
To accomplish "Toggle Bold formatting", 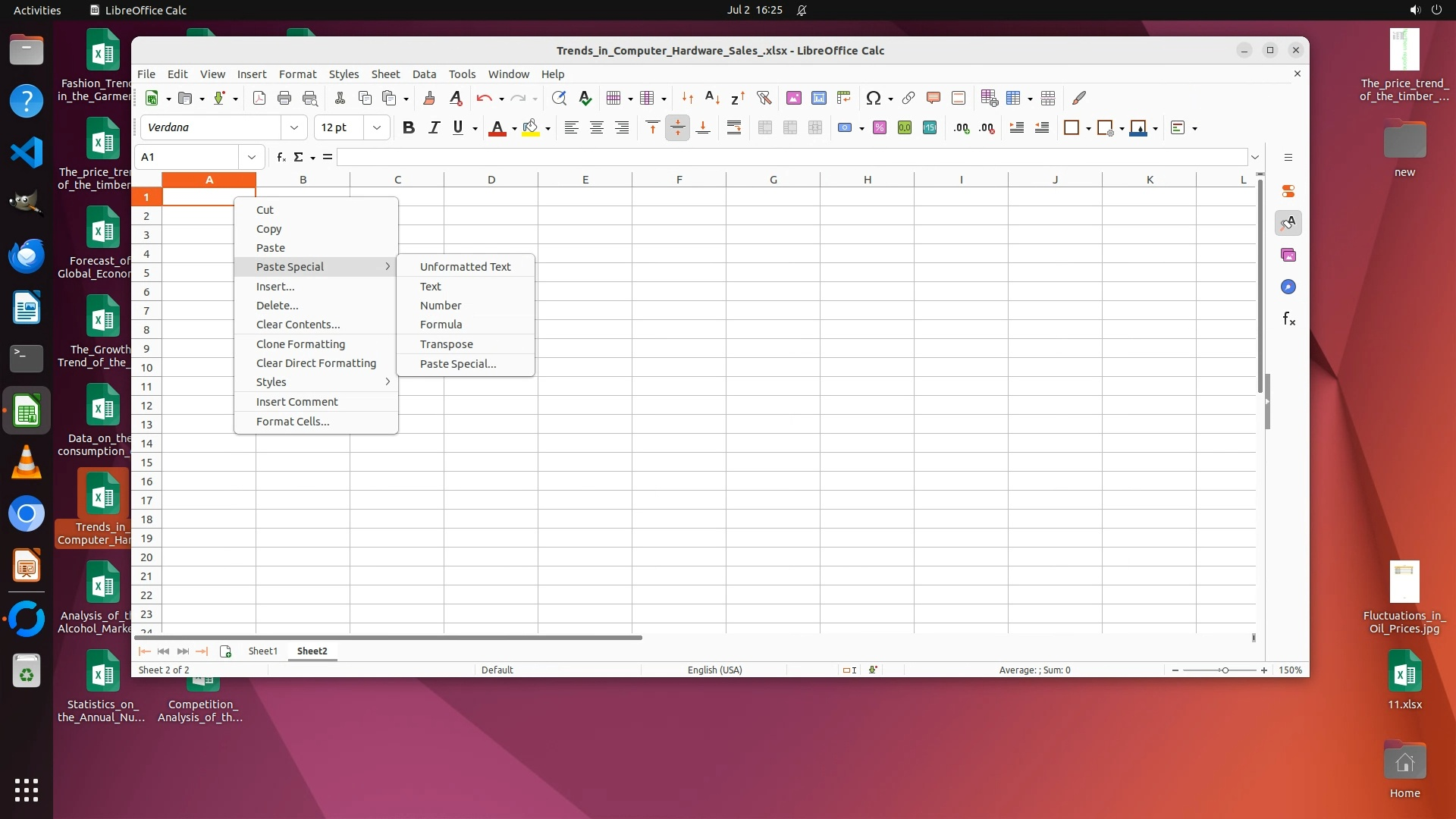I will (x=408, y=127).
